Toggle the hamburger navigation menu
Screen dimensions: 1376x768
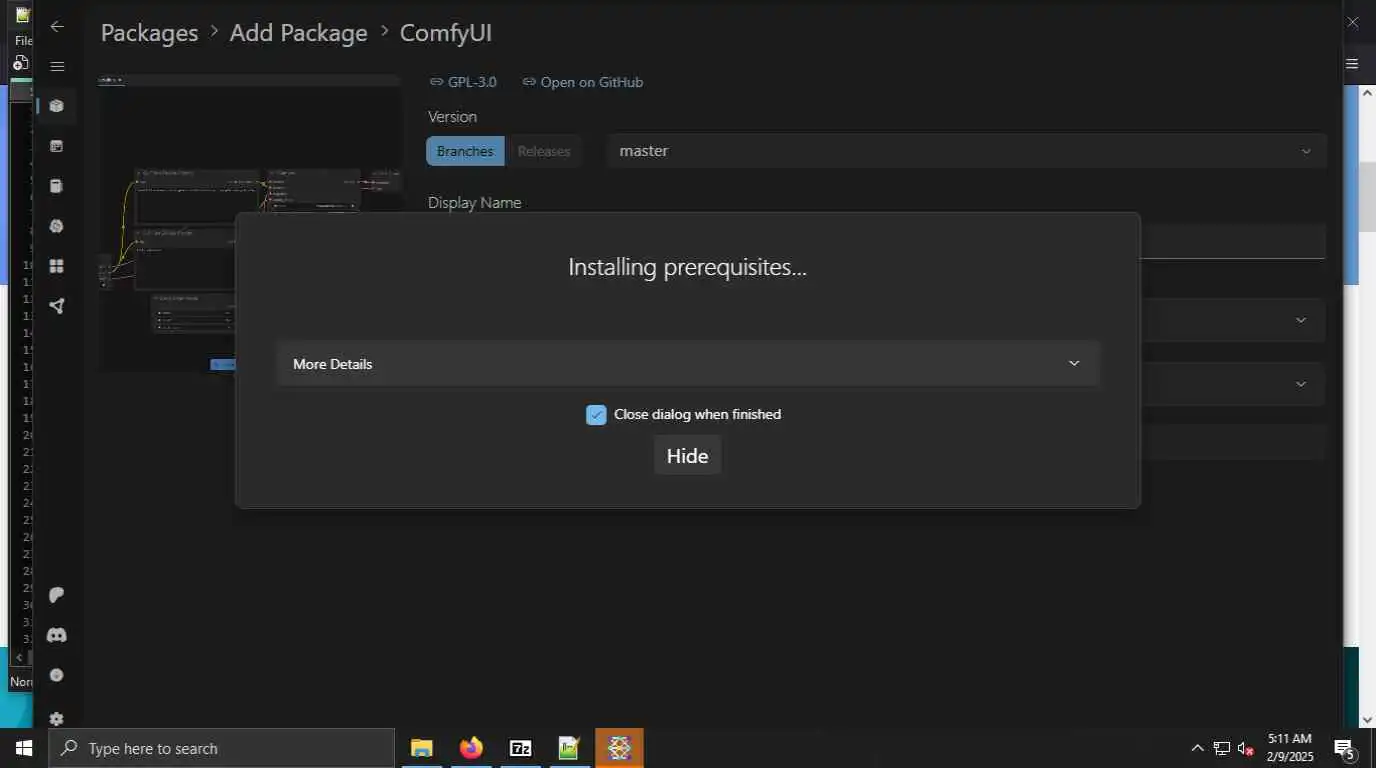tap(57, 66)
